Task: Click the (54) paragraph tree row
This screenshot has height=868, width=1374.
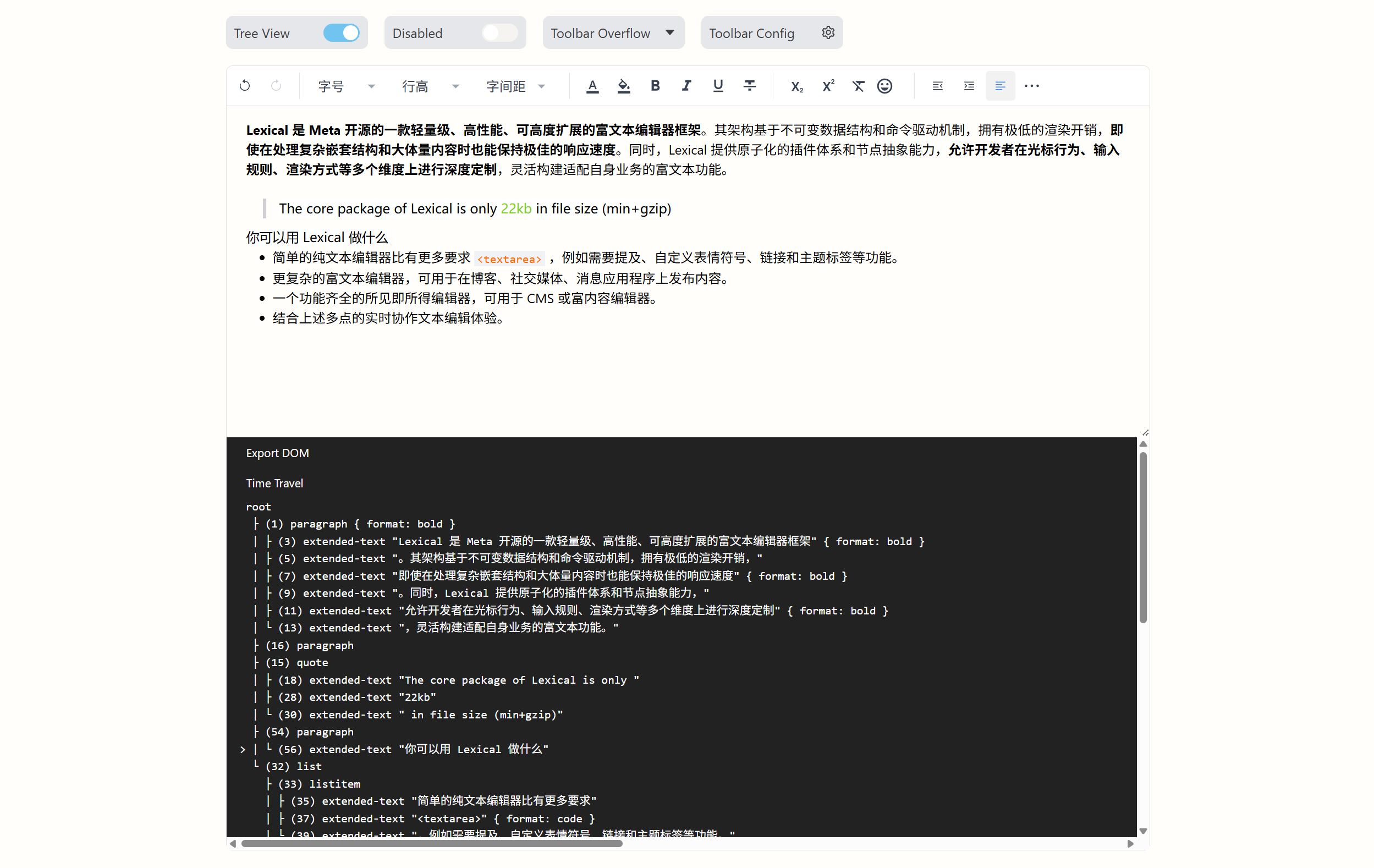Action: pos(309,731)
